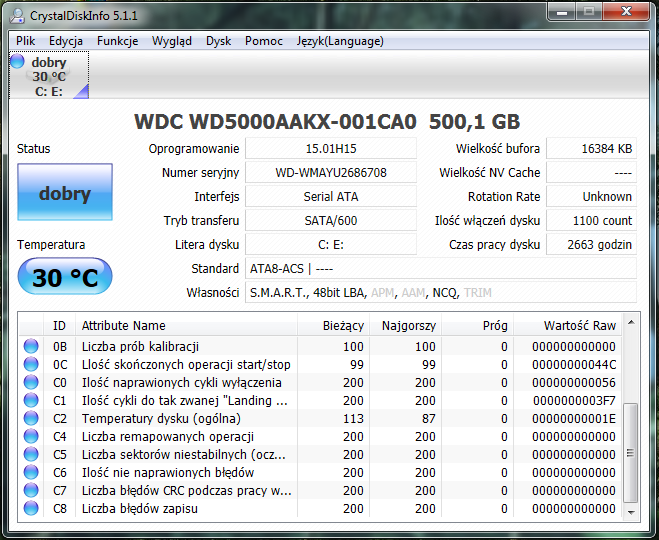Screen dimensions: 659x540
Task: Click the status orb in row C8
Action: 31,508
